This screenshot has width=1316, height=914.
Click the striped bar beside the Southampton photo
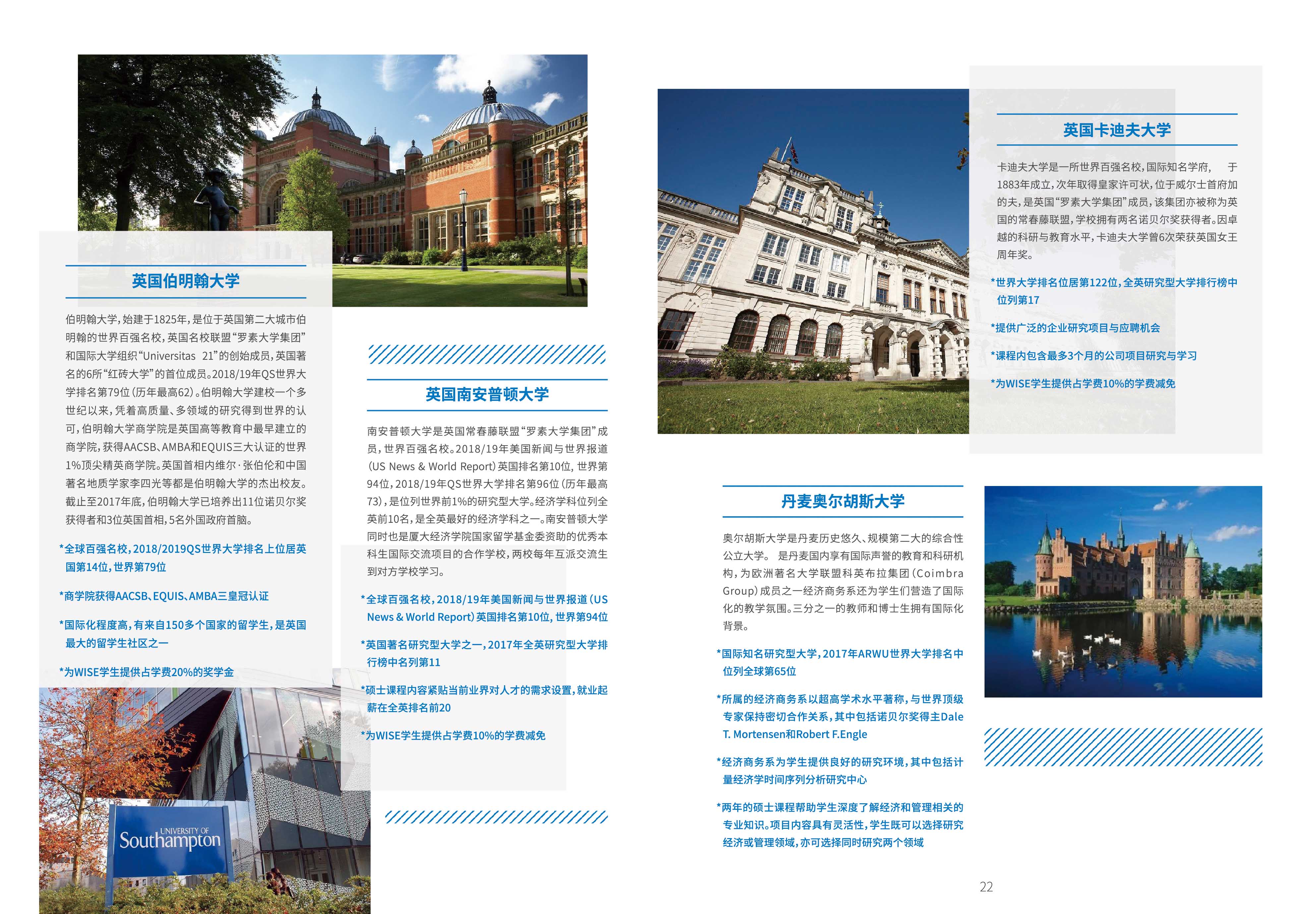(496, 817)
